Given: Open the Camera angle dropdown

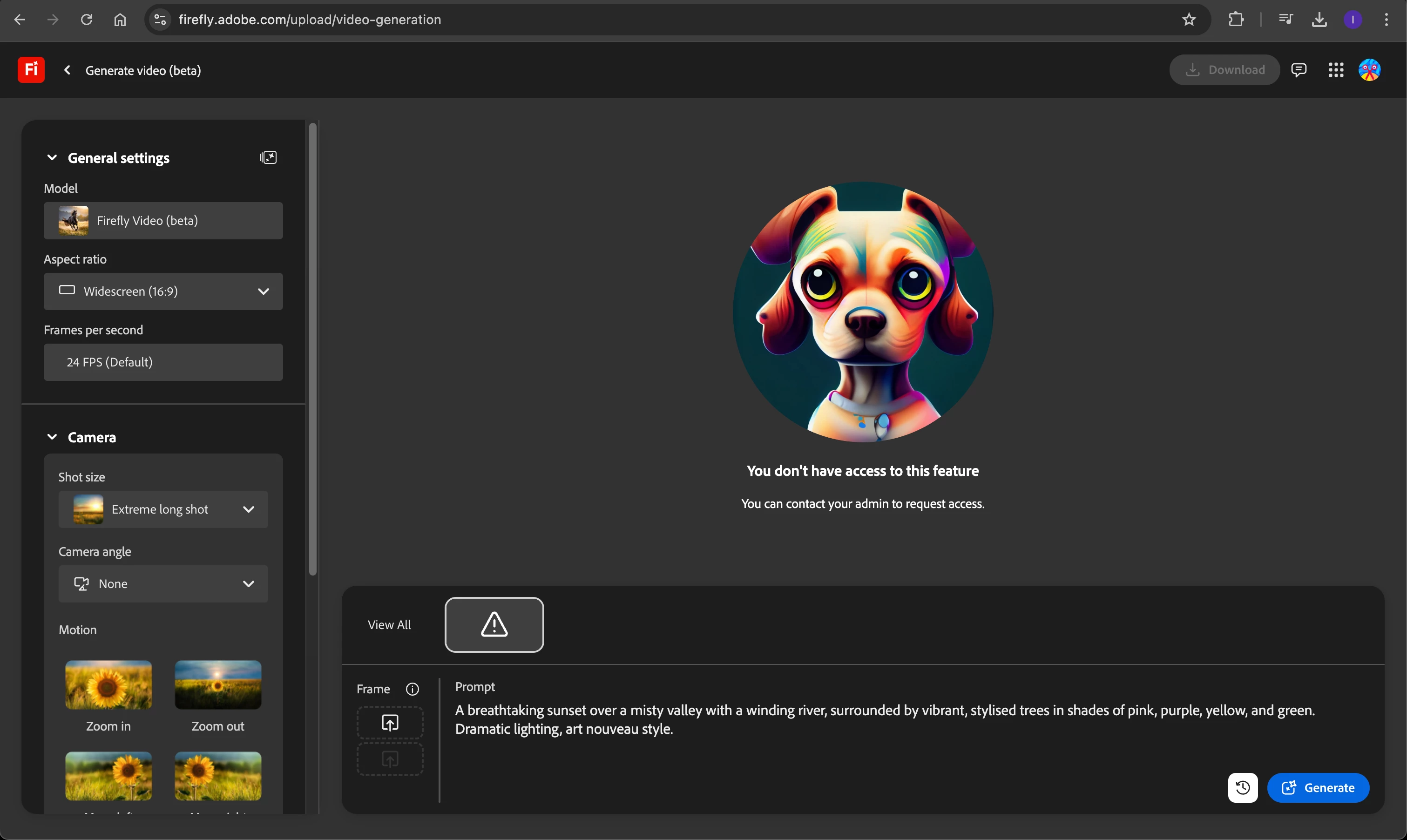Looking at the screenshot, I should (163, 583).
